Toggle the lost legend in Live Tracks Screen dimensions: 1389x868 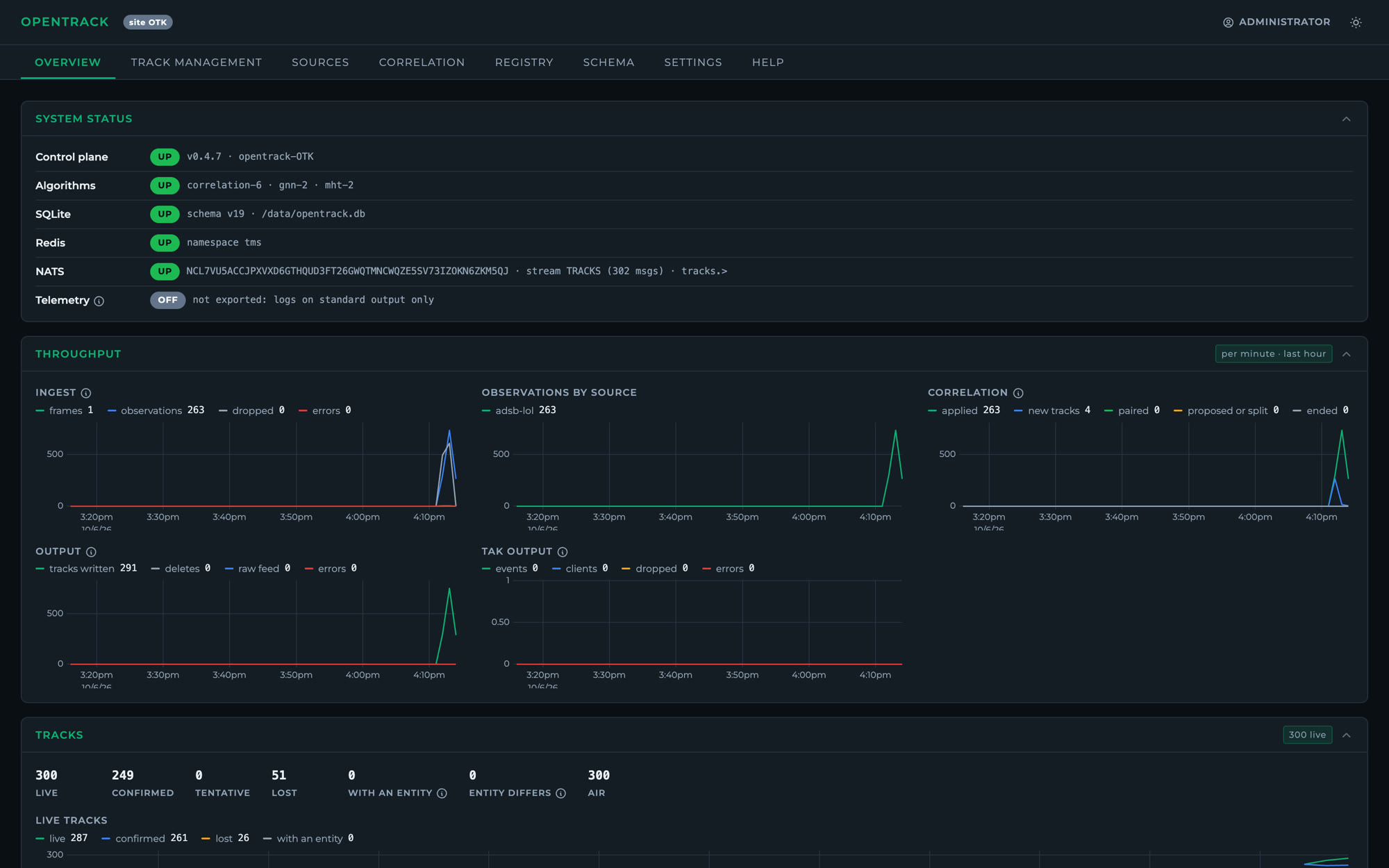click(x=225, y=838)
